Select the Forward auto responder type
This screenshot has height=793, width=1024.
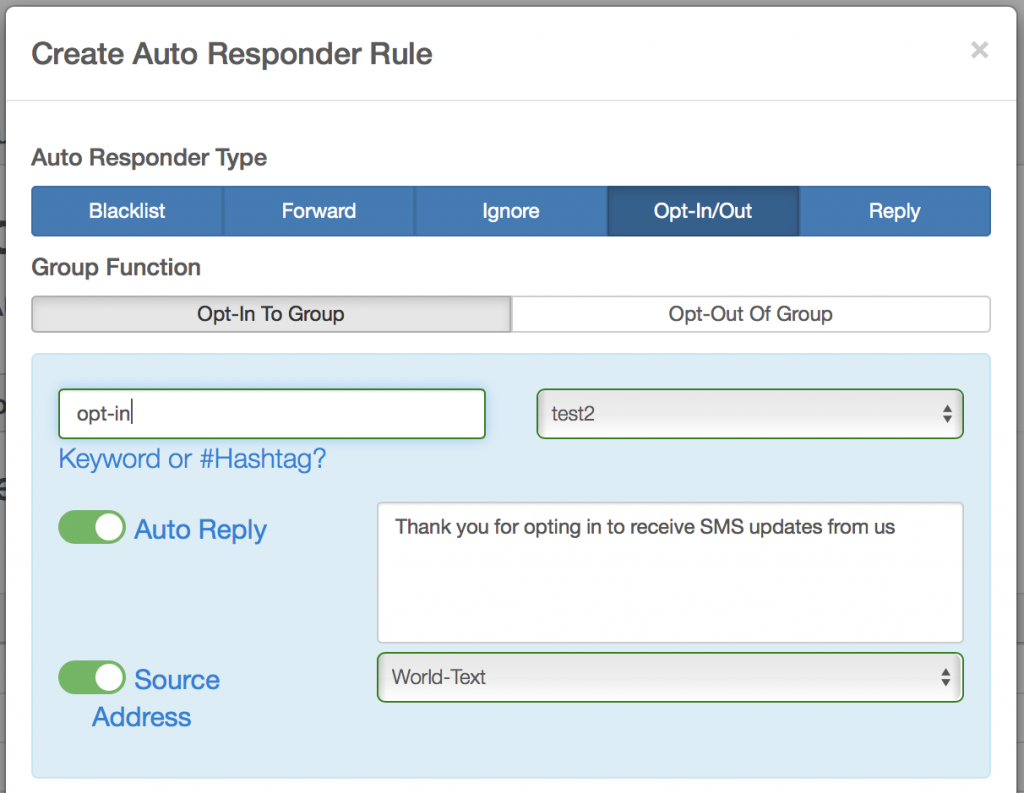318,211
